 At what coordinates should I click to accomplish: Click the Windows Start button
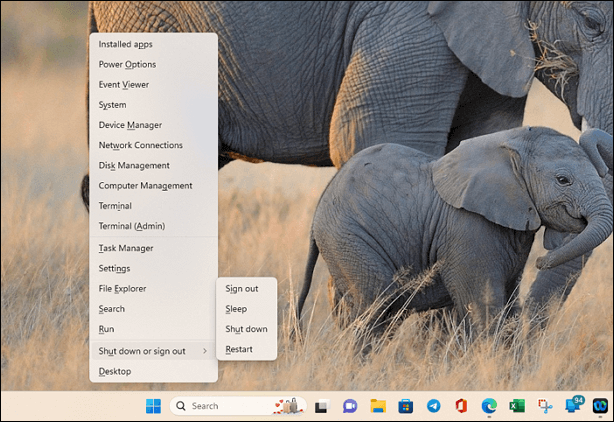pyautogui.click(x=153, y=406)
